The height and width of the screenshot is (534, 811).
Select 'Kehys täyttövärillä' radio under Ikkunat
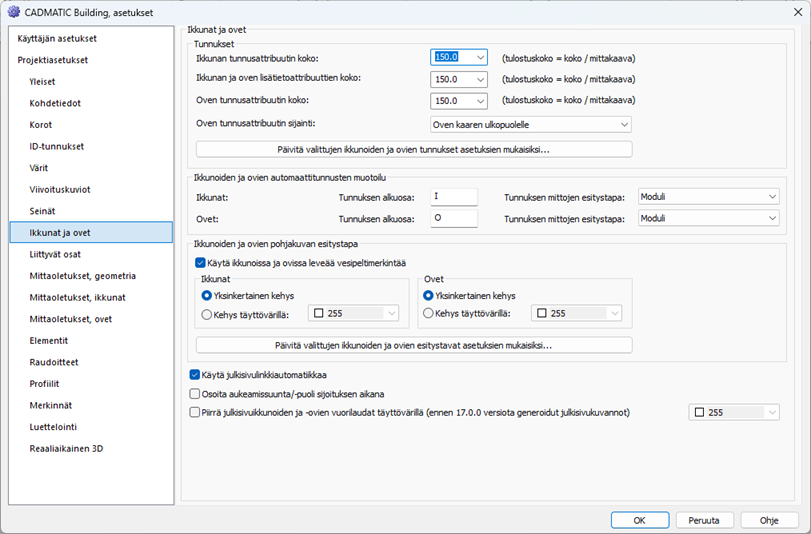pos(207,313)
